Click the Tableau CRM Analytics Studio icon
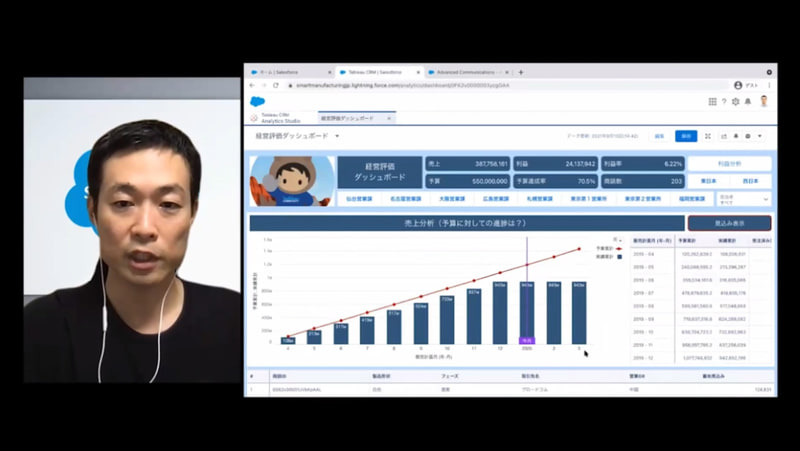This screenshot has height=451, width=800. pyautogui.click(x=254, y=118)
